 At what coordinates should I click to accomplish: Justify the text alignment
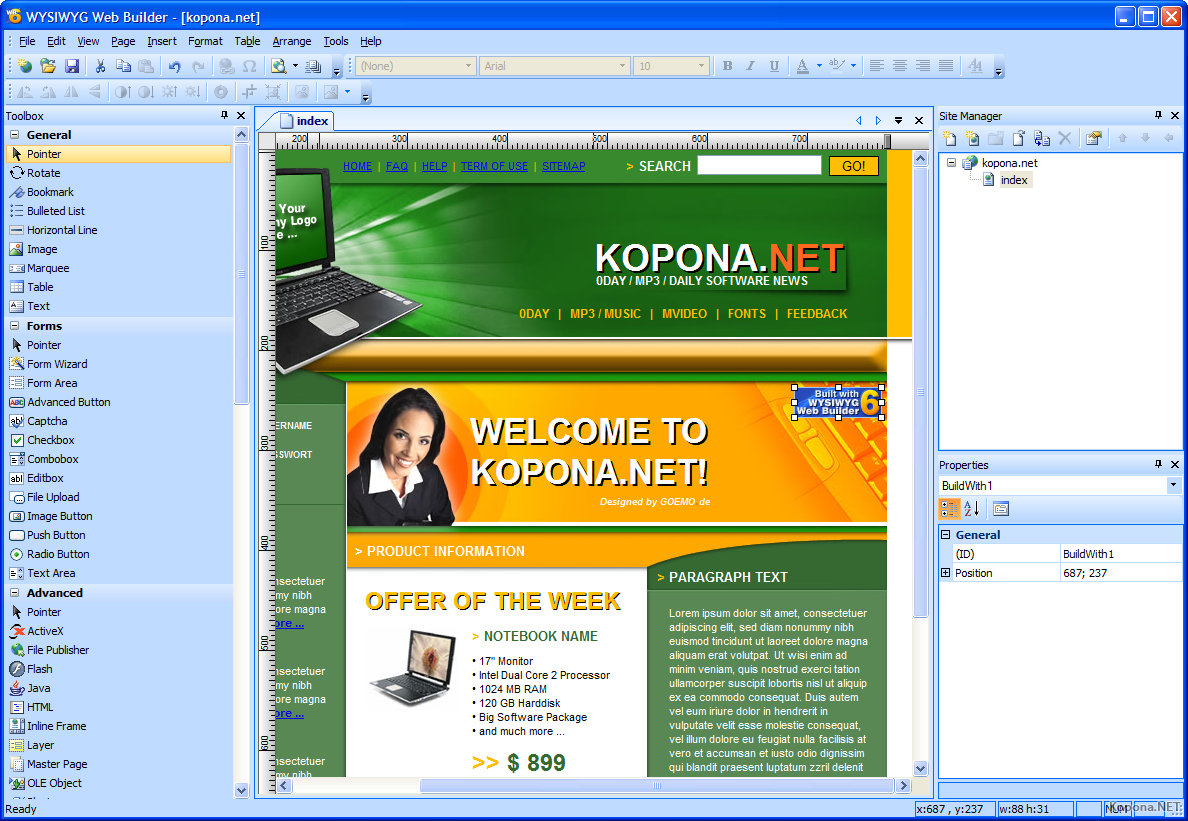pos(946,66)
